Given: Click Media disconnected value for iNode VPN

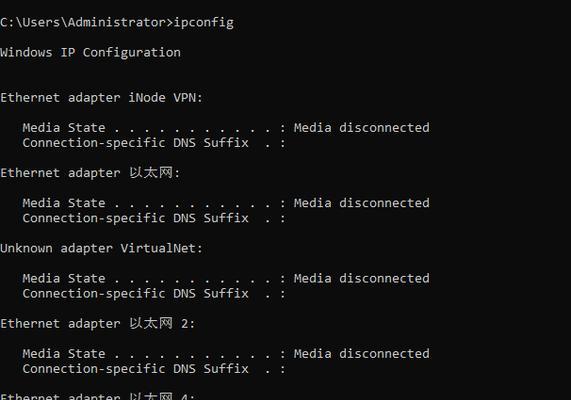Looking at the screenshot, I should (x=362, y=128).
